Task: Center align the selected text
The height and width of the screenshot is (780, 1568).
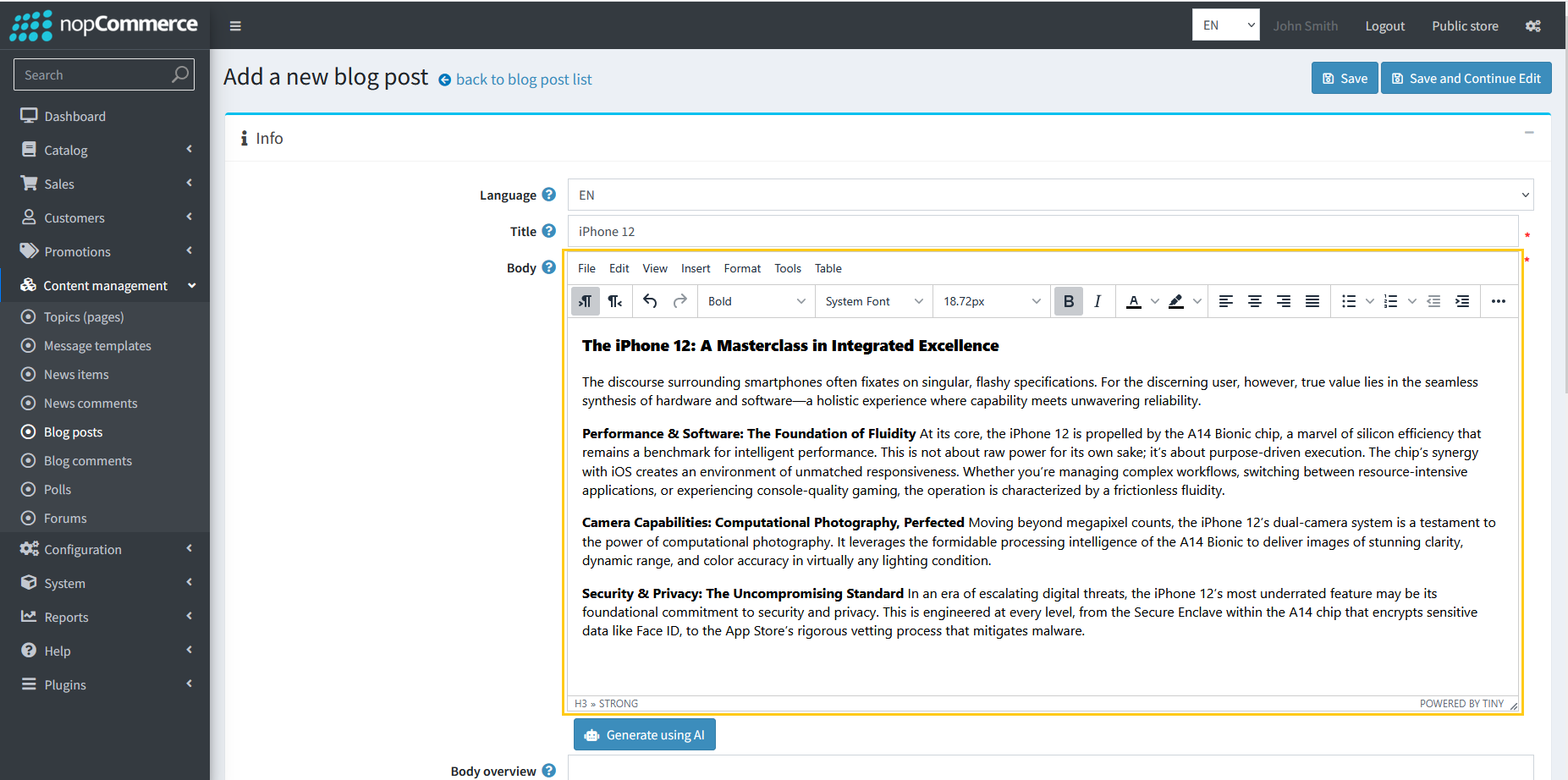Action: [1254, 300]
